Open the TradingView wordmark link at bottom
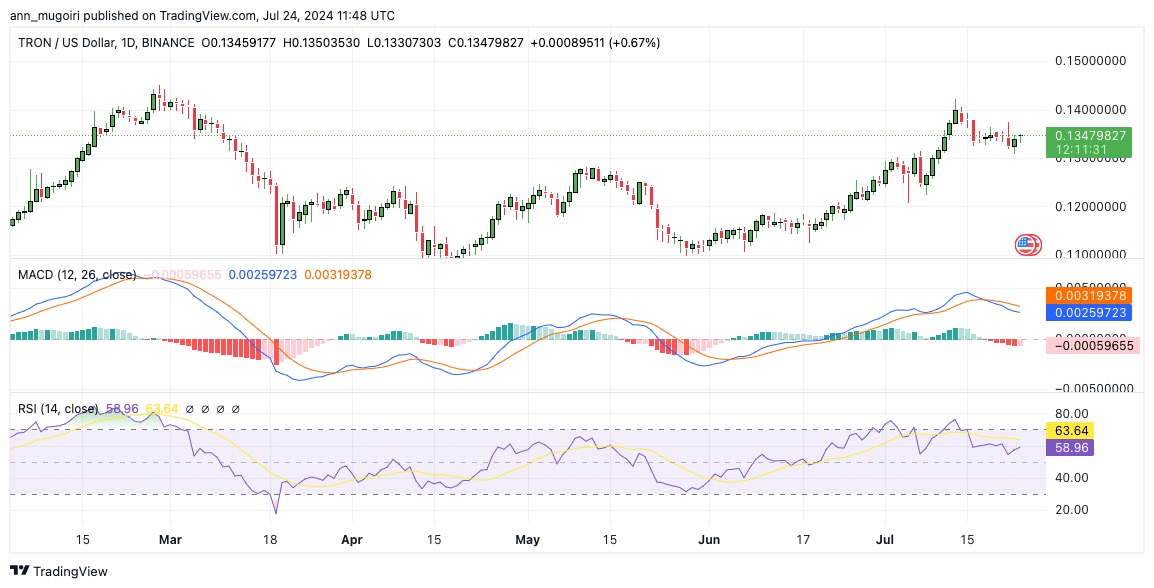This screenshot has height=588, width=1154. (x=71, y=571)
